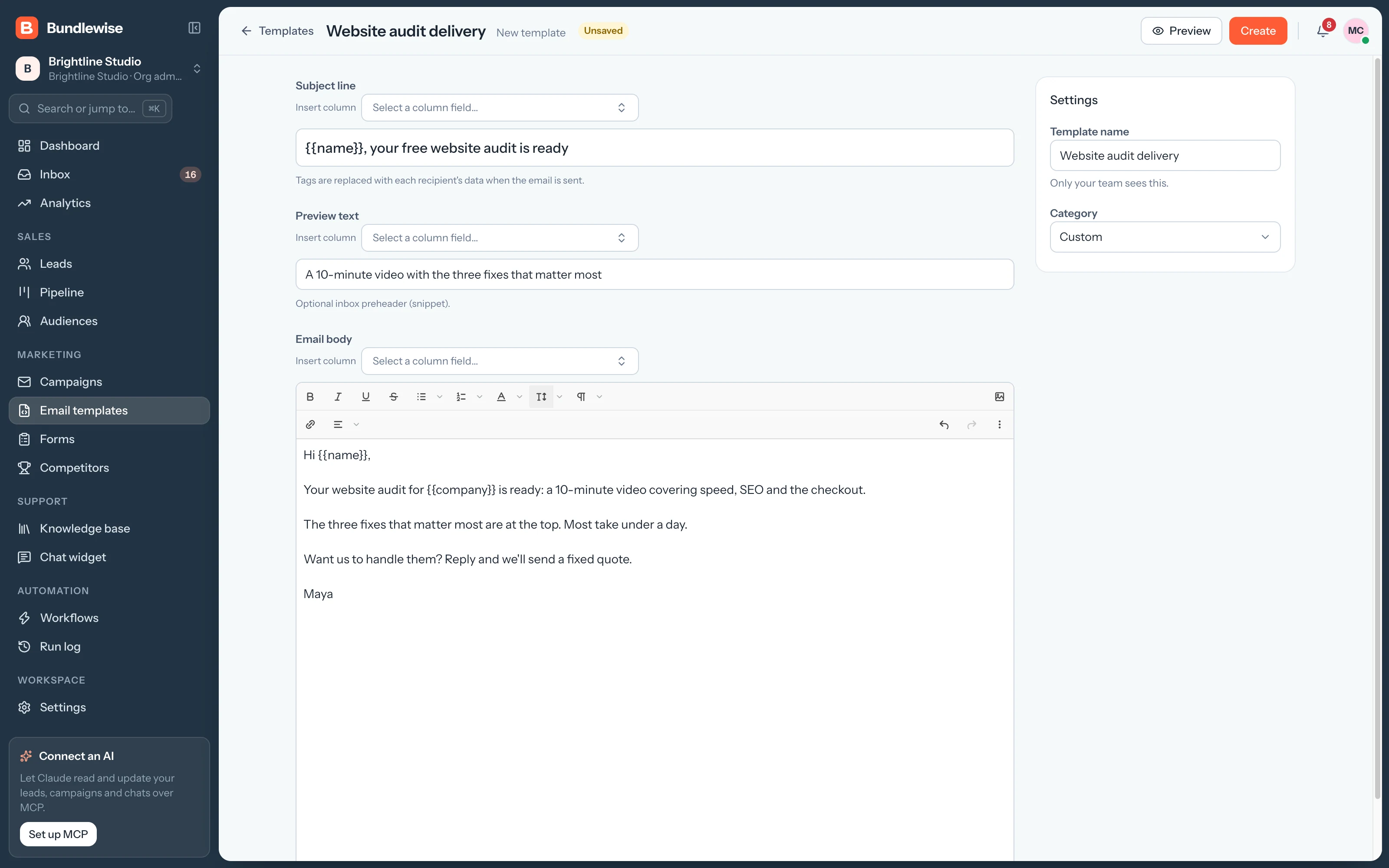The image size is (1389, 868).
Task: Redo the last edit
Action: tap(972, 425)
